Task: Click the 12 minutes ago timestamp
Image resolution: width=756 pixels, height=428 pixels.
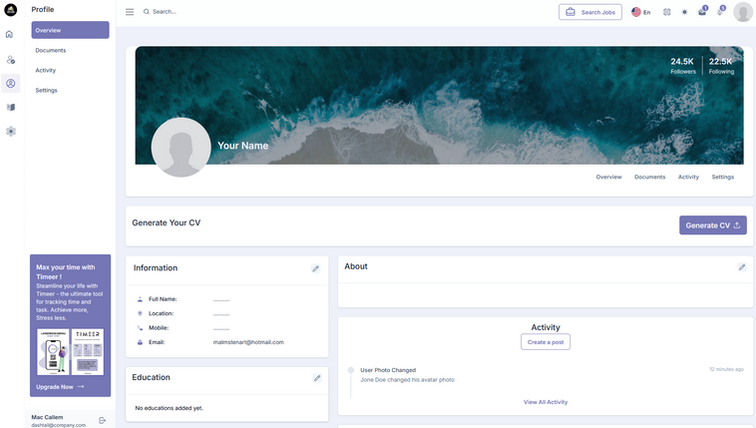Action: [726, 369]
